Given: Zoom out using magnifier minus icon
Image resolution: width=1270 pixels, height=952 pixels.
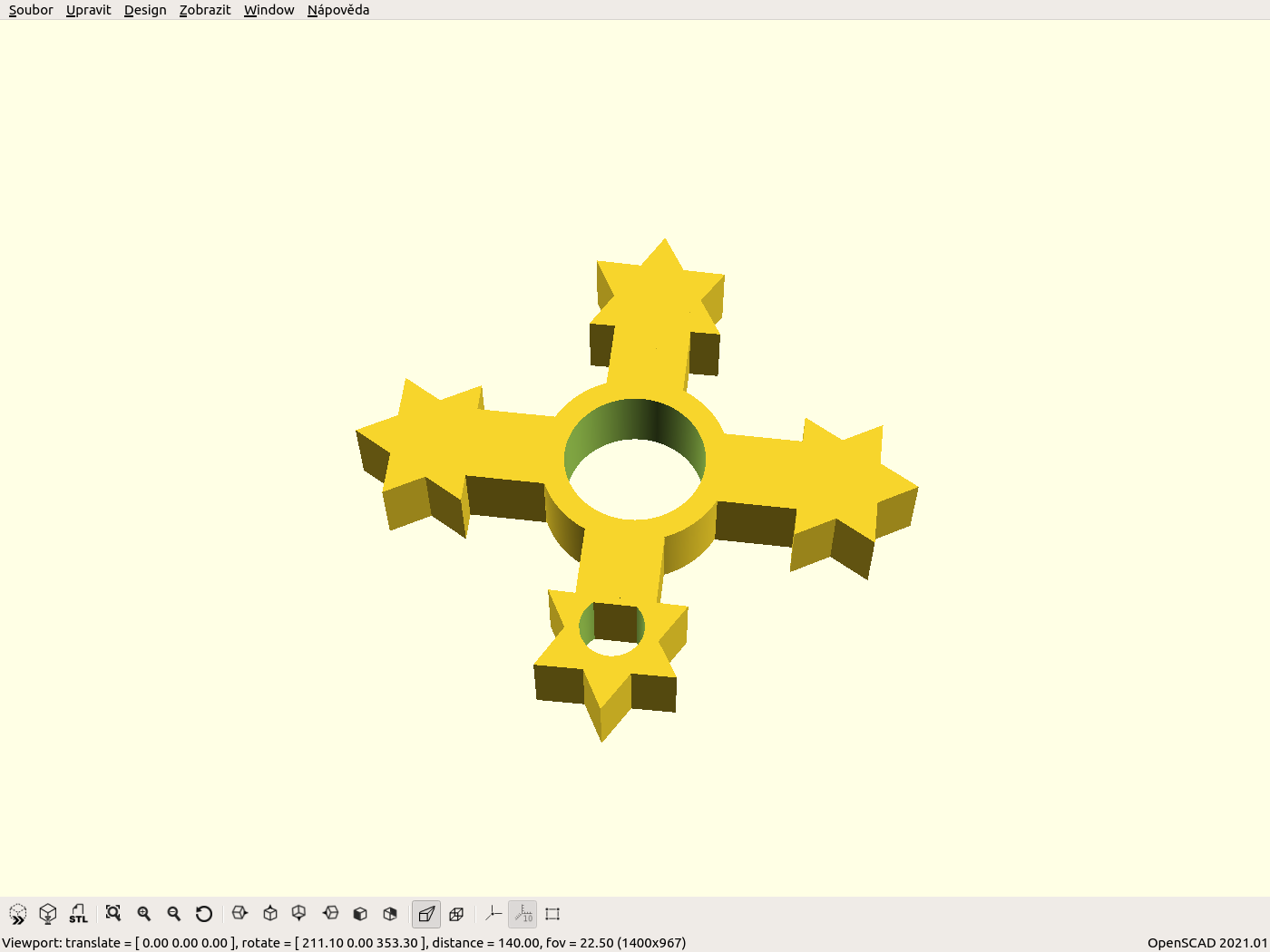Looking at the screenshot, I should pyautogui.click(x=174, y=914).
